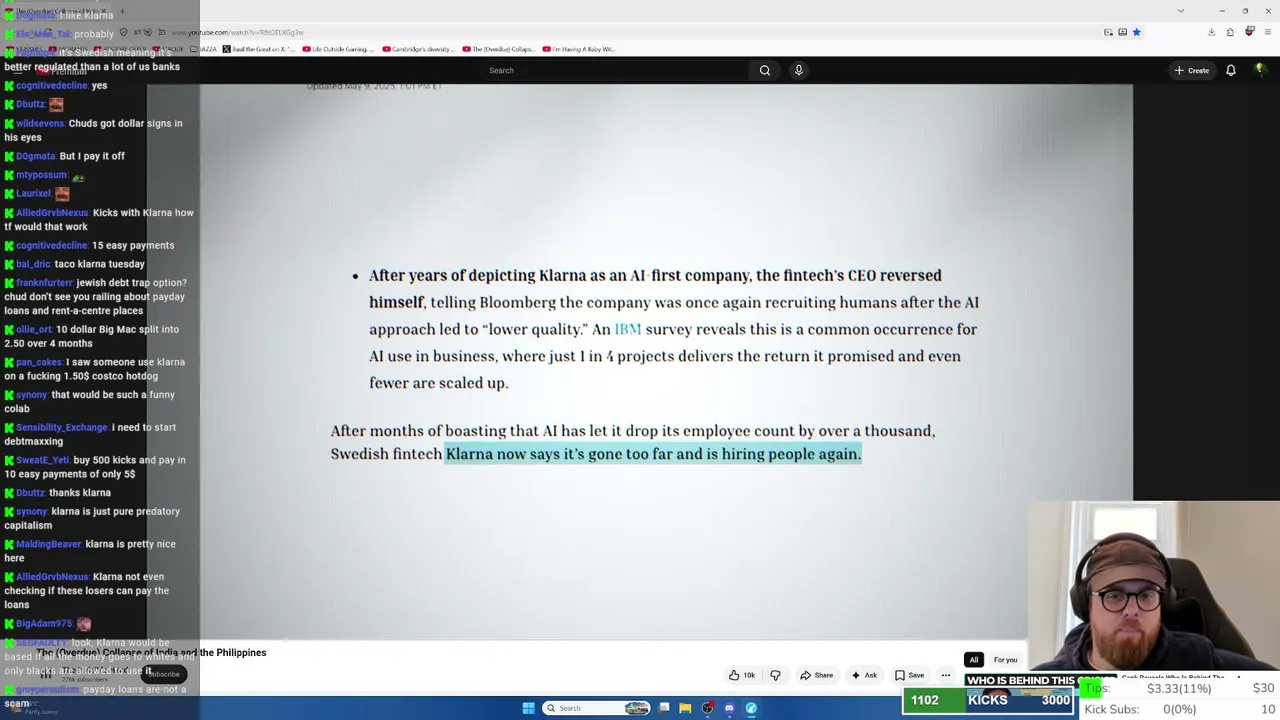Click chat username 'BigAdam975'

point(44,624)
